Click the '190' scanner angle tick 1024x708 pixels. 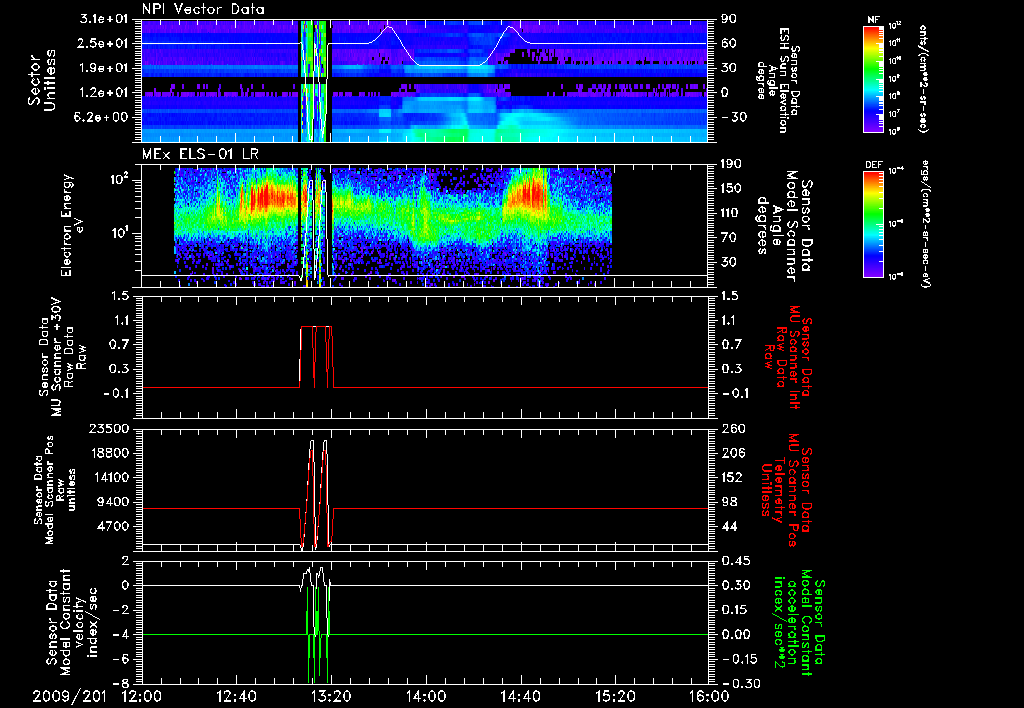733,164
